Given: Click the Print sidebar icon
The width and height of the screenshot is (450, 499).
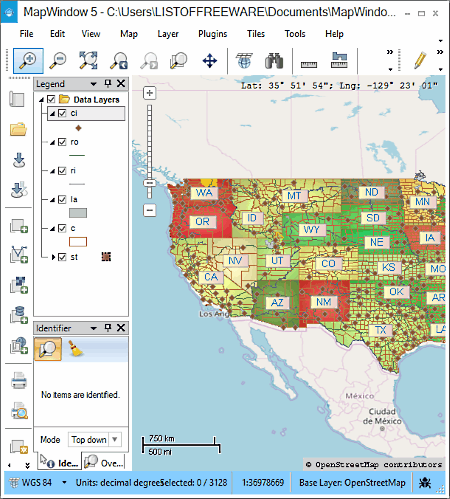Looking at the screenshot, I should (19, 380).
